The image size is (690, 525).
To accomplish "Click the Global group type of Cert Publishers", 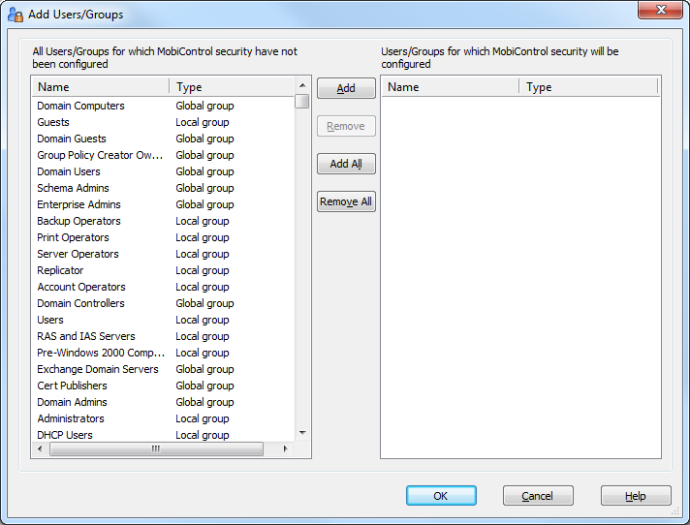I will click(205, 386).
